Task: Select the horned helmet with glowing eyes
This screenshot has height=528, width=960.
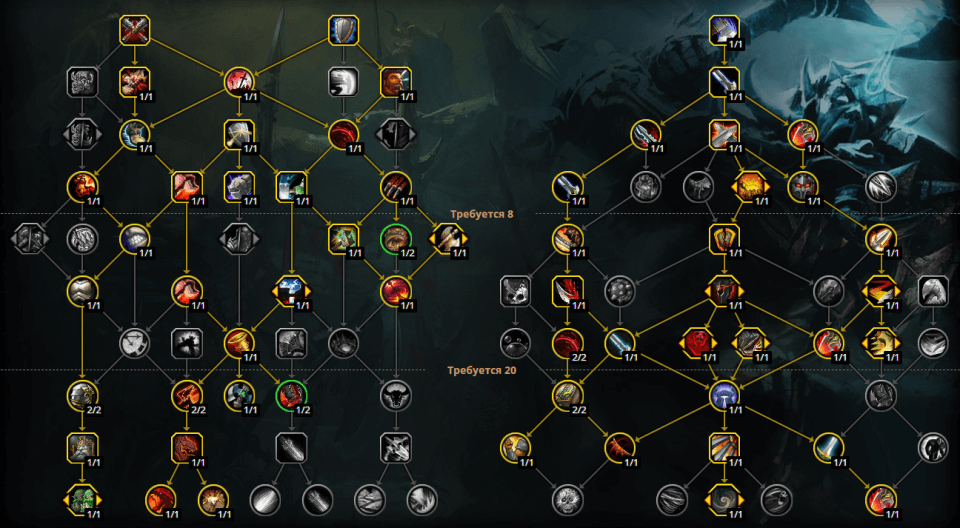Action: 803,186
